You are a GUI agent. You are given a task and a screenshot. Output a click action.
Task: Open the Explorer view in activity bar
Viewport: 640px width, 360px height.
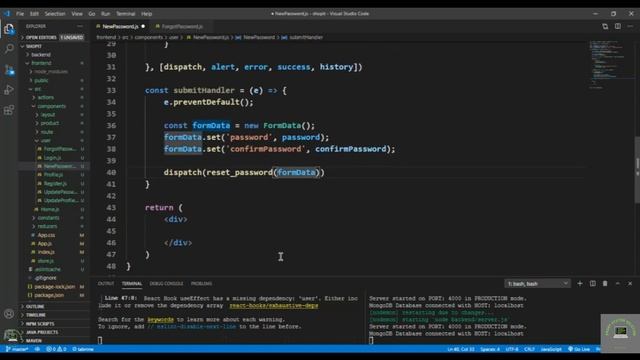(x=9, y=29)
